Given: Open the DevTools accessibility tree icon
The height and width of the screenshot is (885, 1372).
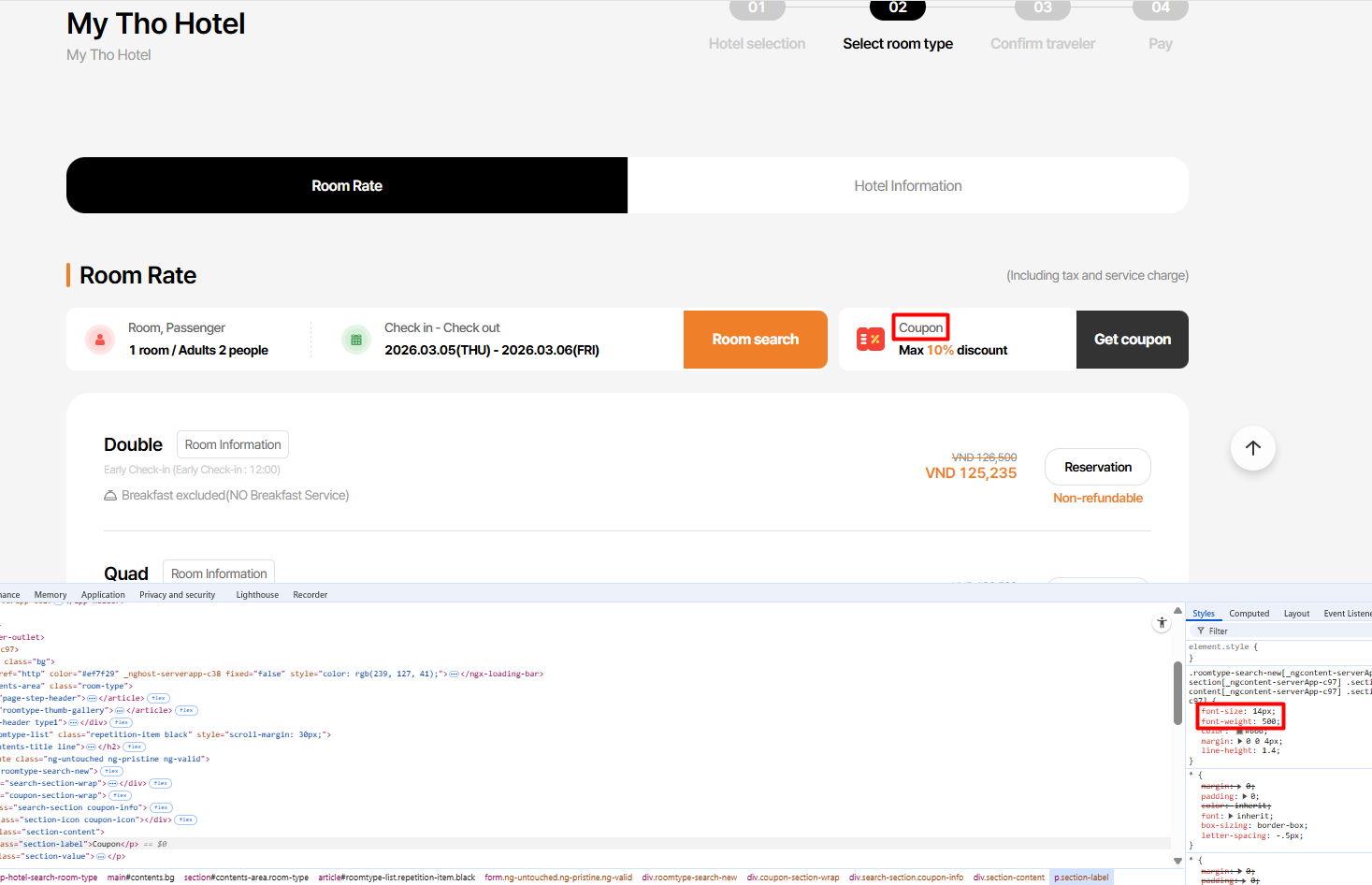Looking at the screenshot, I should pos(1162,623).
